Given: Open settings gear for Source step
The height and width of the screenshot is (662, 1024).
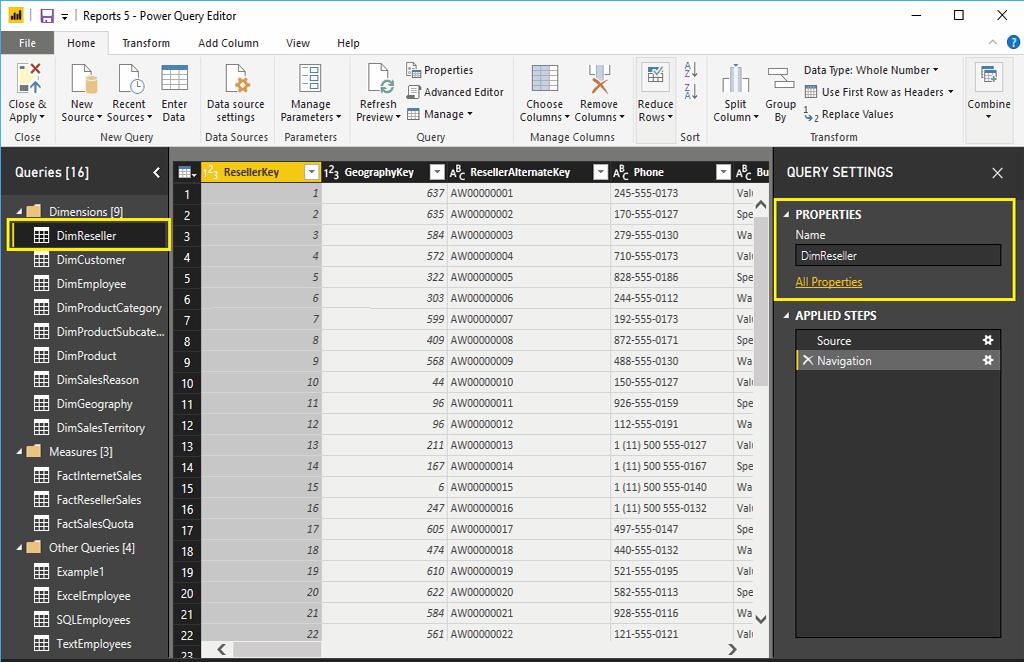Looking at the screenshot, I should pyautogui.click(x=988, y=341).
